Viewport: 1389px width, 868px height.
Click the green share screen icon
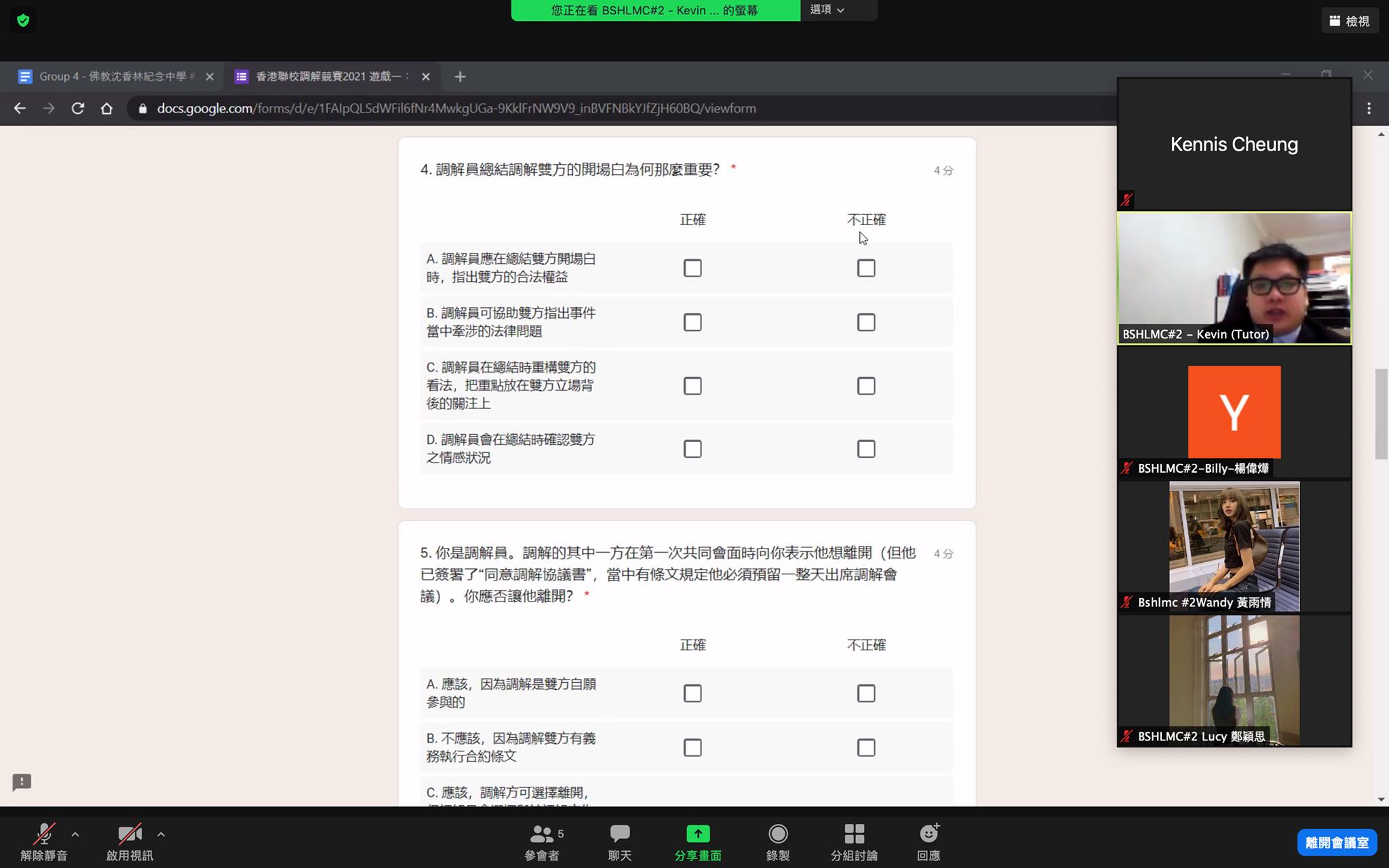click(698, 834)
